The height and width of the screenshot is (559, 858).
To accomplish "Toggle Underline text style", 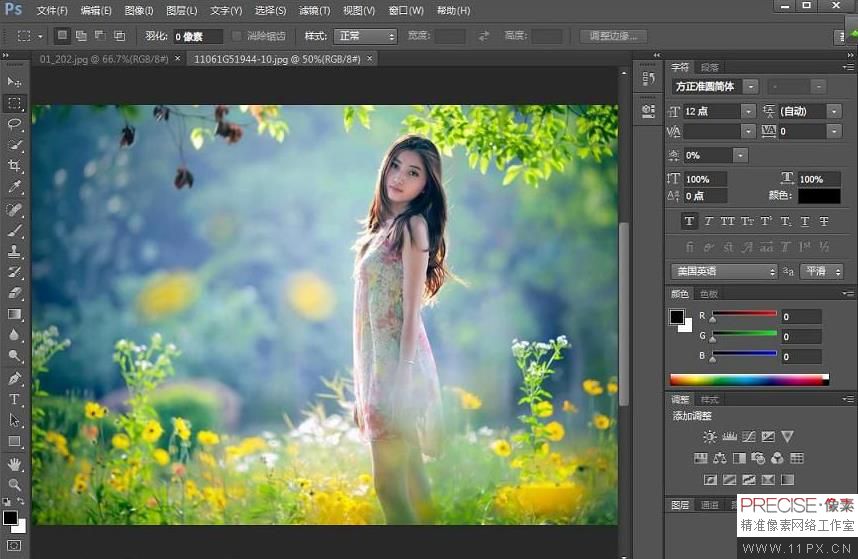I will pyautogui.click(x=805, y=221).
